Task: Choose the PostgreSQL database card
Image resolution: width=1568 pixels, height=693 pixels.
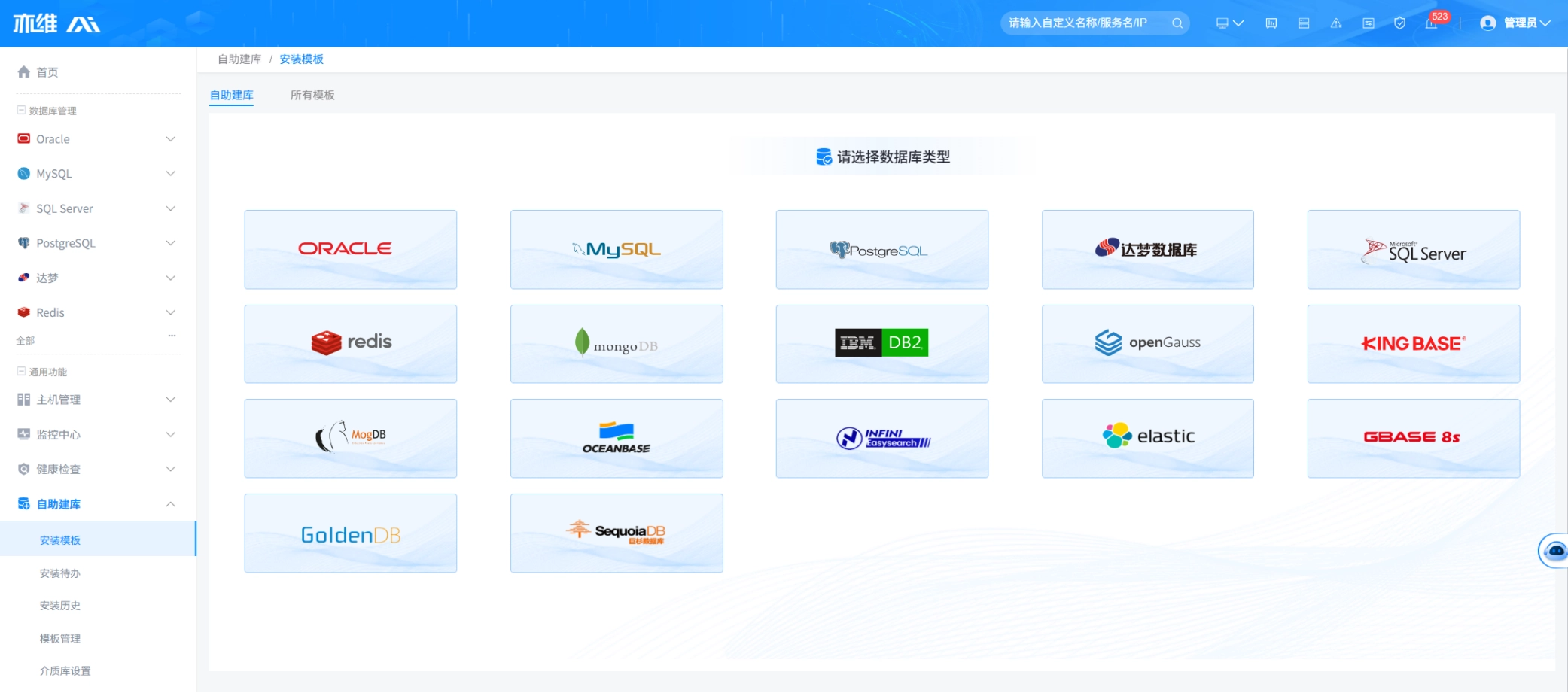Action: [882, 249]
